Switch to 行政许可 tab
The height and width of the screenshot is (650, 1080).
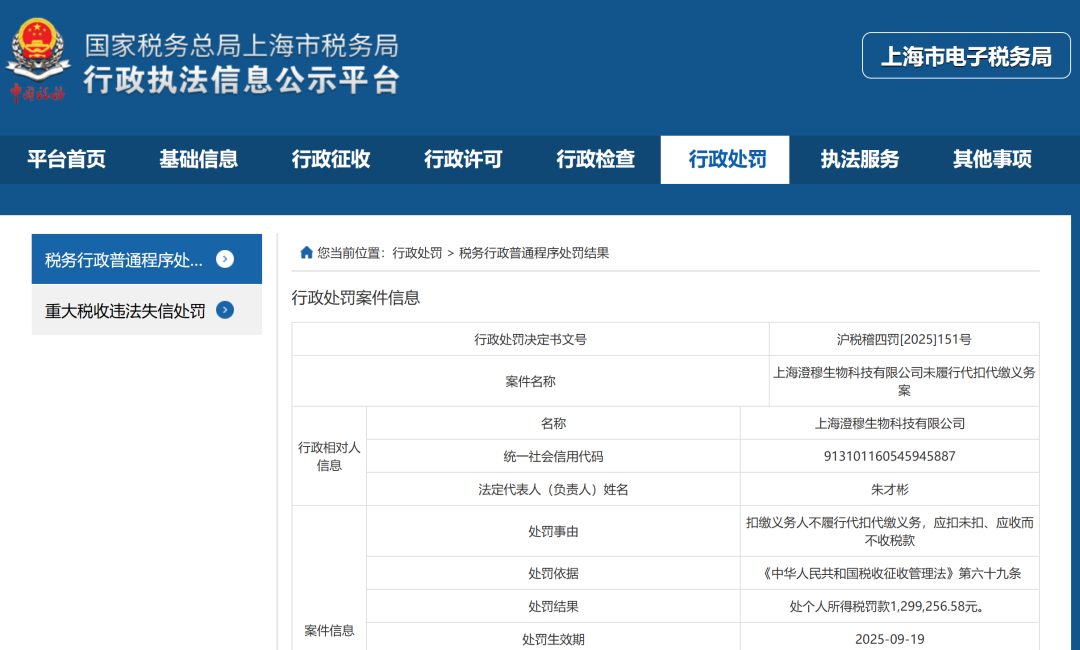click(x=463, y=159)
